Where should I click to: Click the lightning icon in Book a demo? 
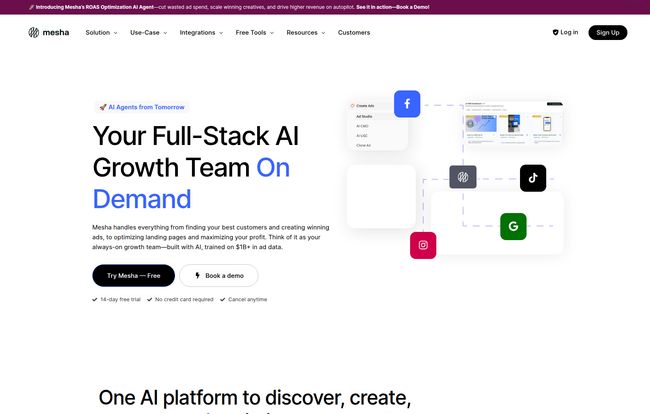pyautogui.click(x=197, y=276)
